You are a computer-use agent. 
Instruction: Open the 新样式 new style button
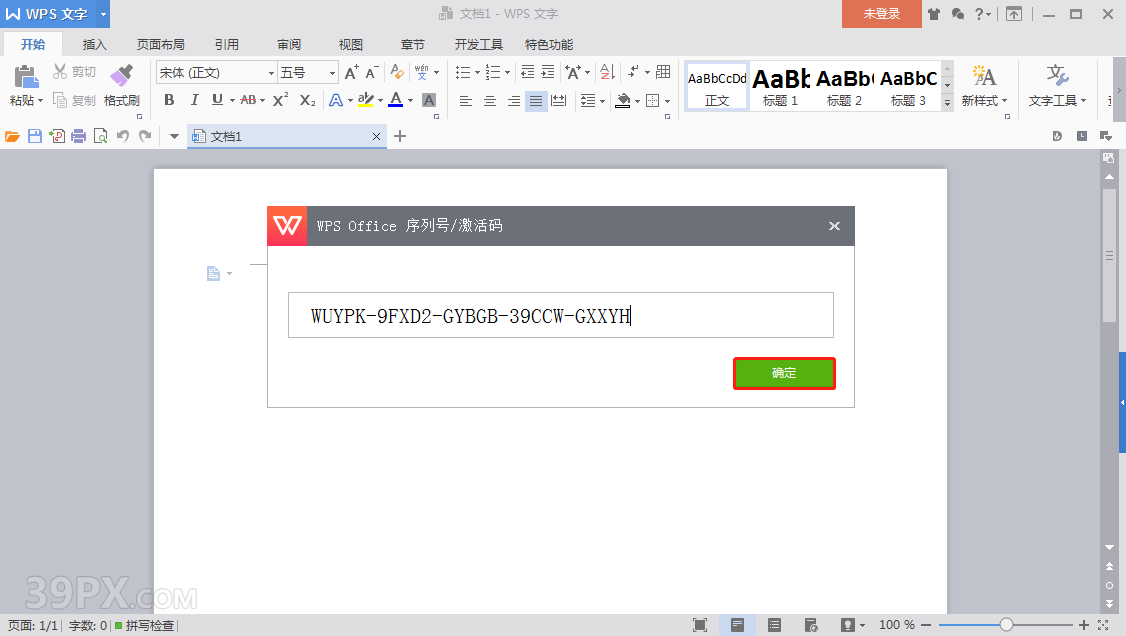(984, 86)
